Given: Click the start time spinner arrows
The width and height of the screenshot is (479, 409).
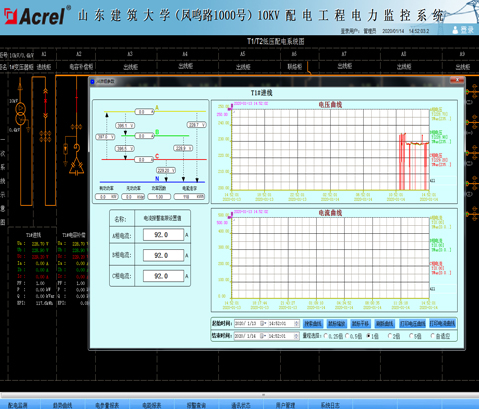Looking at the screenshot, I should pyautogui.click(x=296, y=323).
